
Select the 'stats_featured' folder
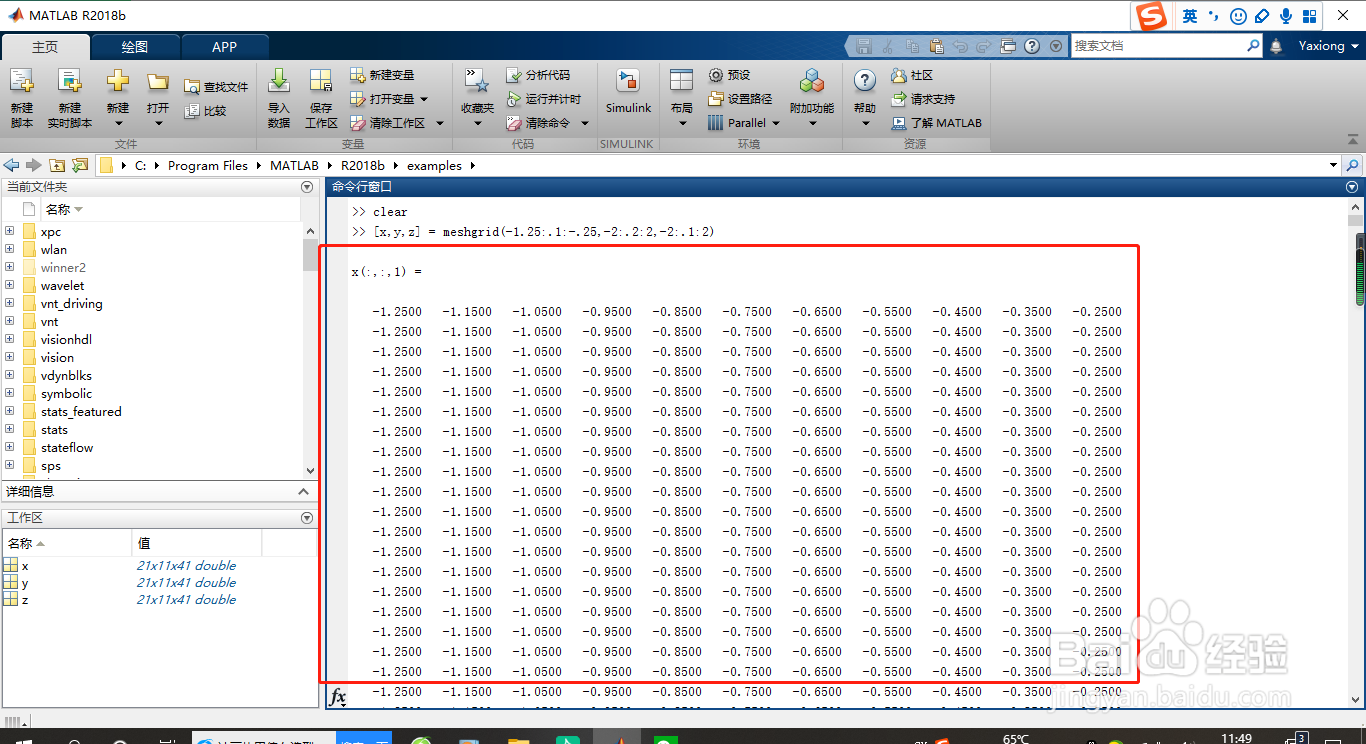point(81,412)
